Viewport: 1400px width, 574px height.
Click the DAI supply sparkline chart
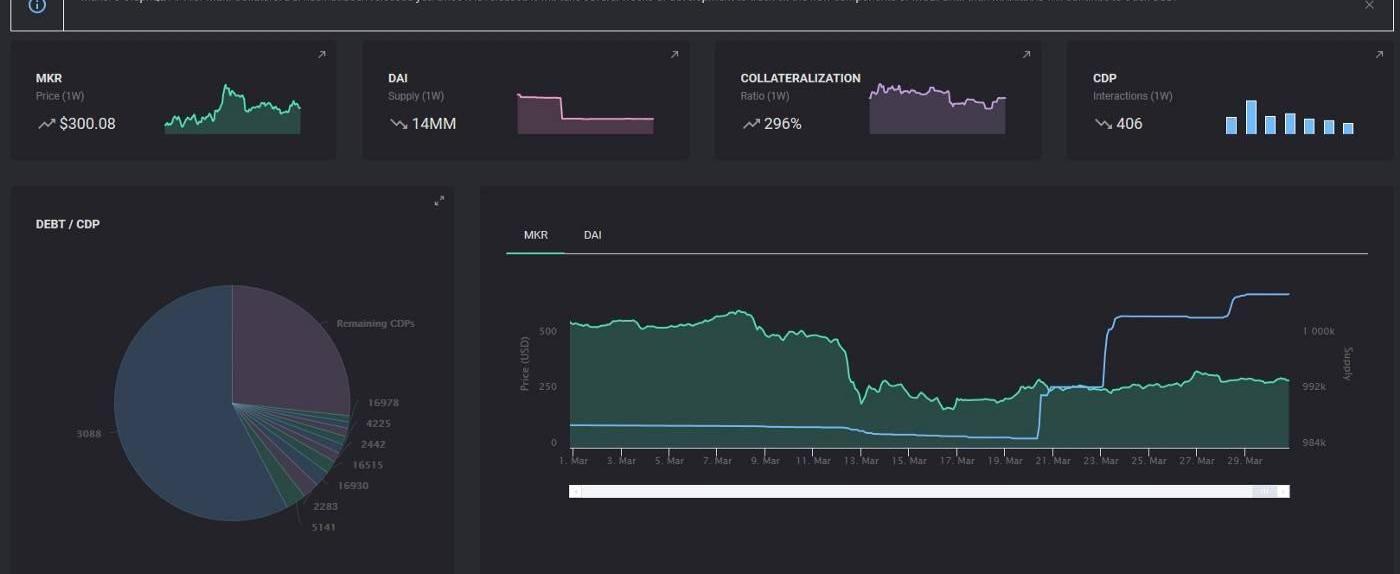point(585,113)
